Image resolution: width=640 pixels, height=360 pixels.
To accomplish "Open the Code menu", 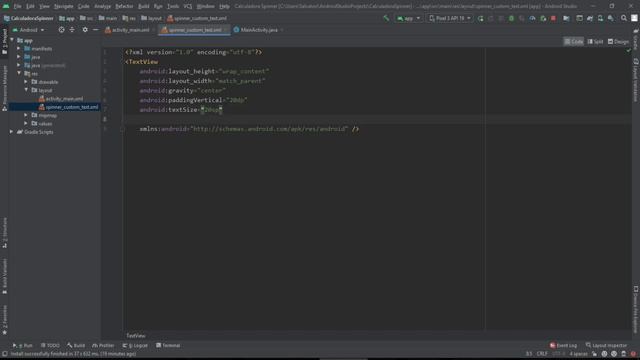I will [84, 6].
